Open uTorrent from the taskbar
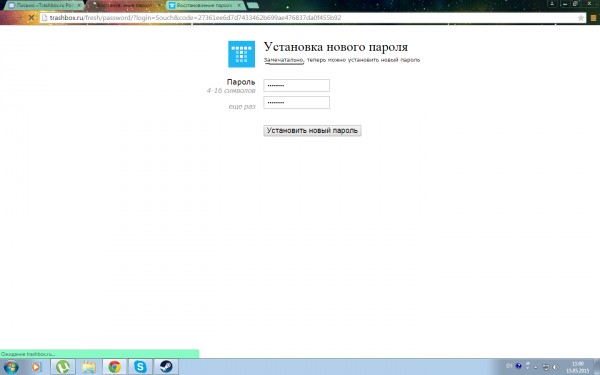This screenshot has height=375, width=600. [x=63, y=367]
